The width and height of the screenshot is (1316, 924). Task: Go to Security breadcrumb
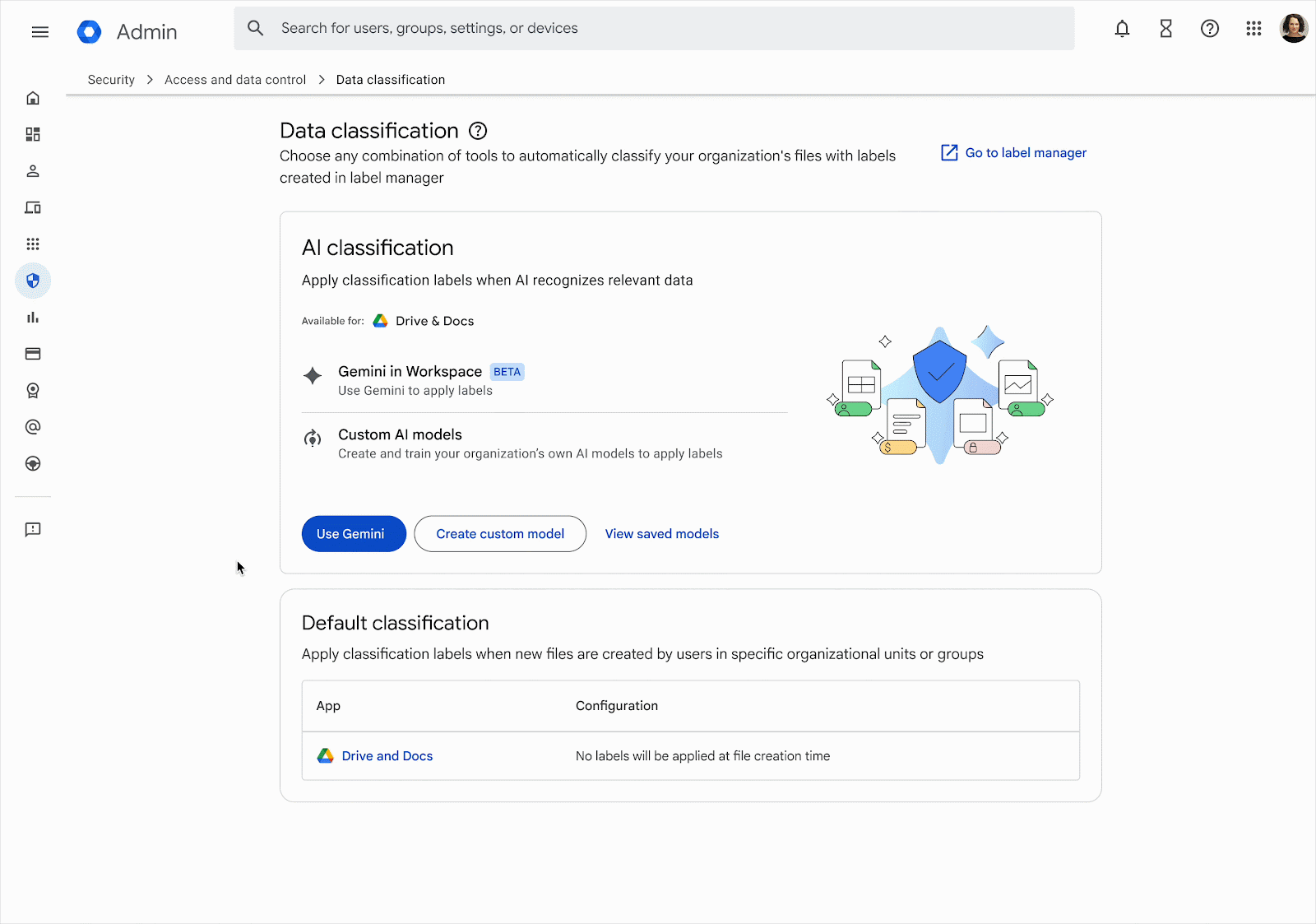click(111, 80)
